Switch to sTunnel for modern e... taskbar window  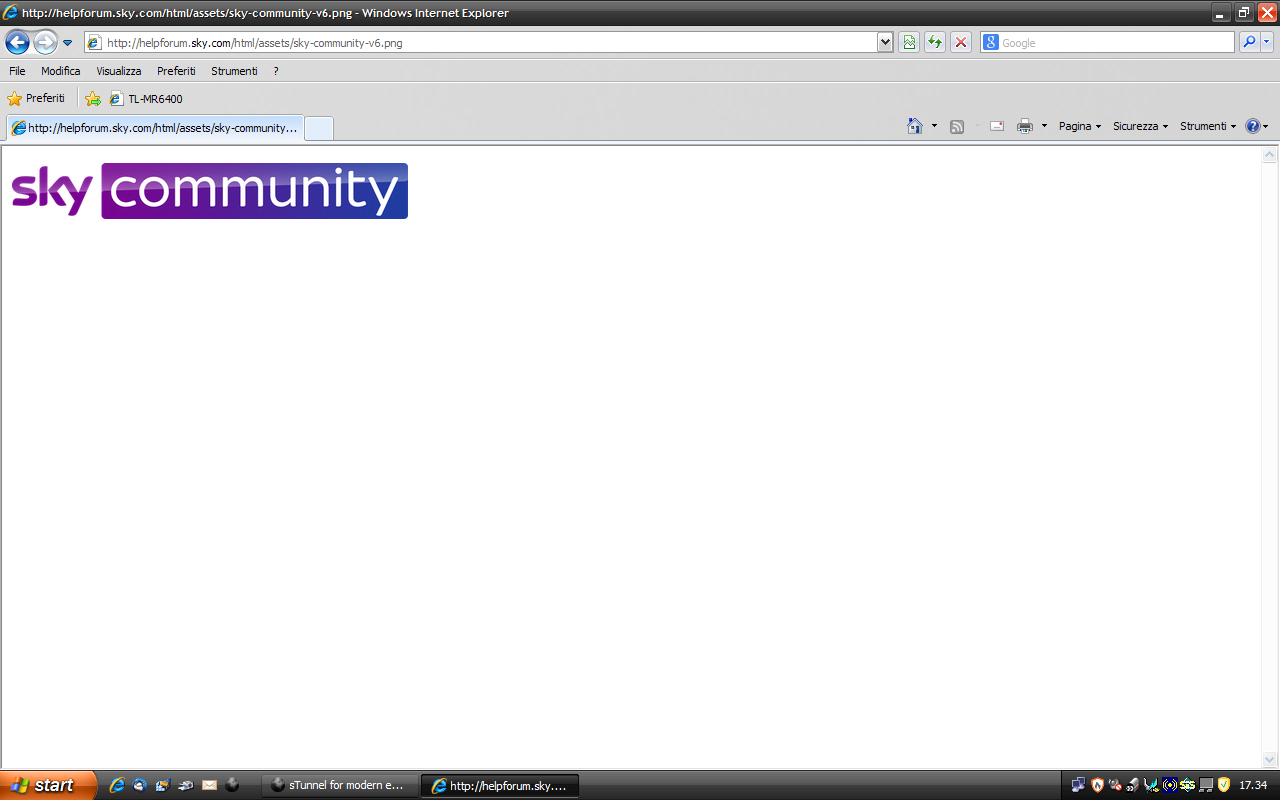coord(340,786)
